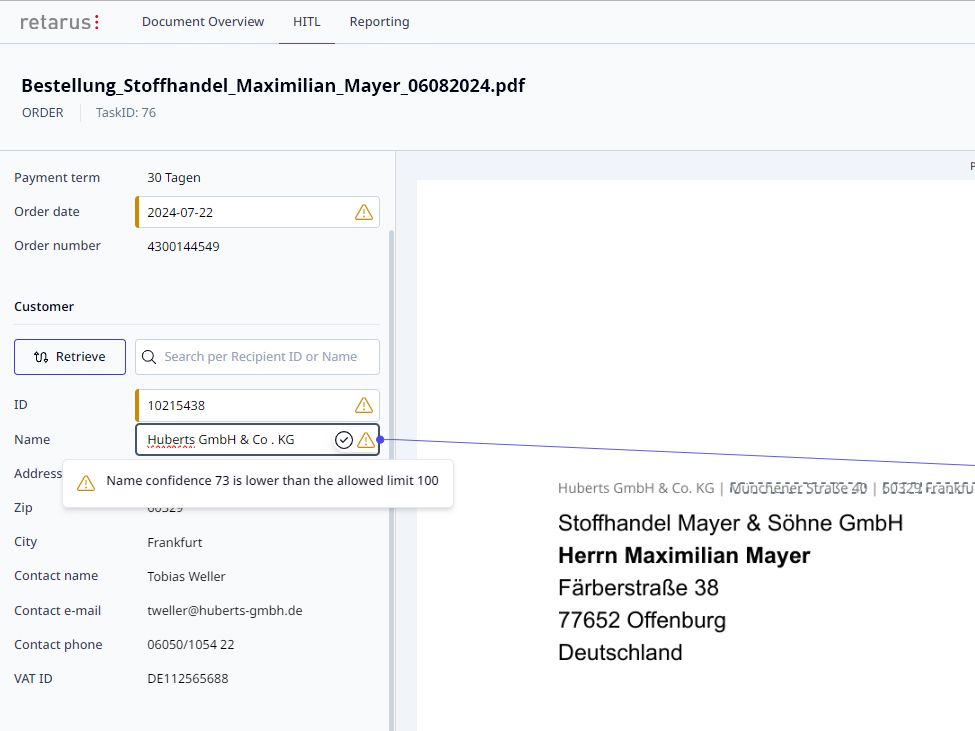Image resolution: width=975 pixels, height=731 pixels.
Task: Open the Reporting tab
Action: coord(379,22)
